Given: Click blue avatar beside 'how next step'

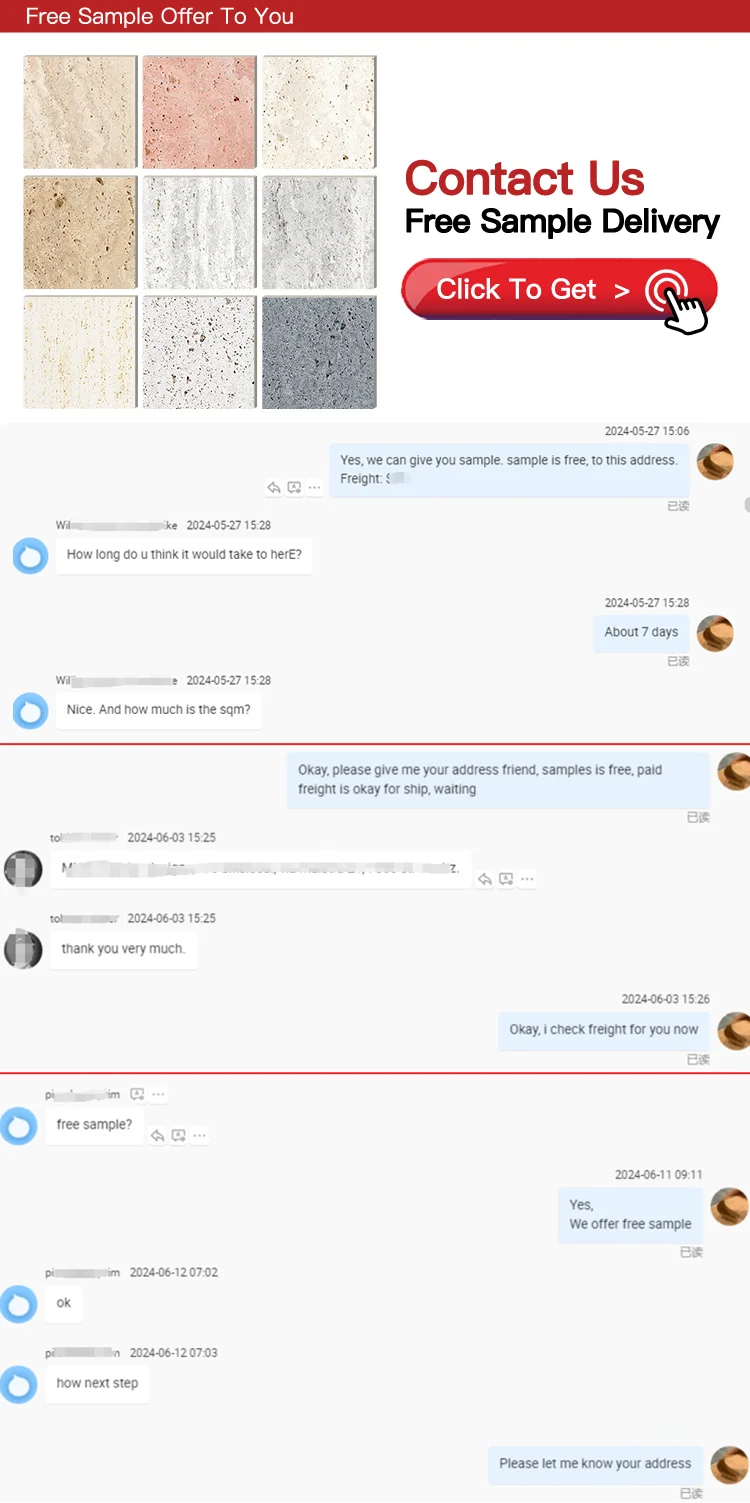Looking at the screenshot, I should (18, 1385).
